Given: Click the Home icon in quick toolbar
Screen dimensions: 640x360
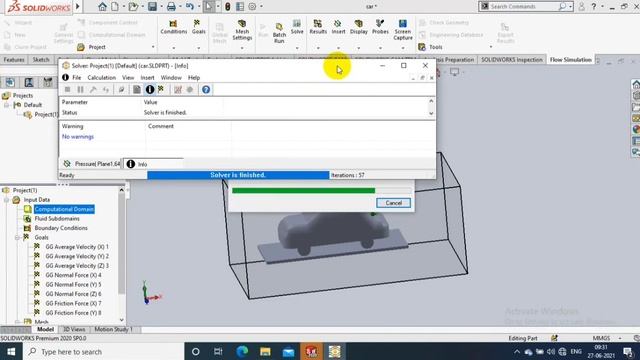Looking at the screenshot, I should click(x=102, y=7).
